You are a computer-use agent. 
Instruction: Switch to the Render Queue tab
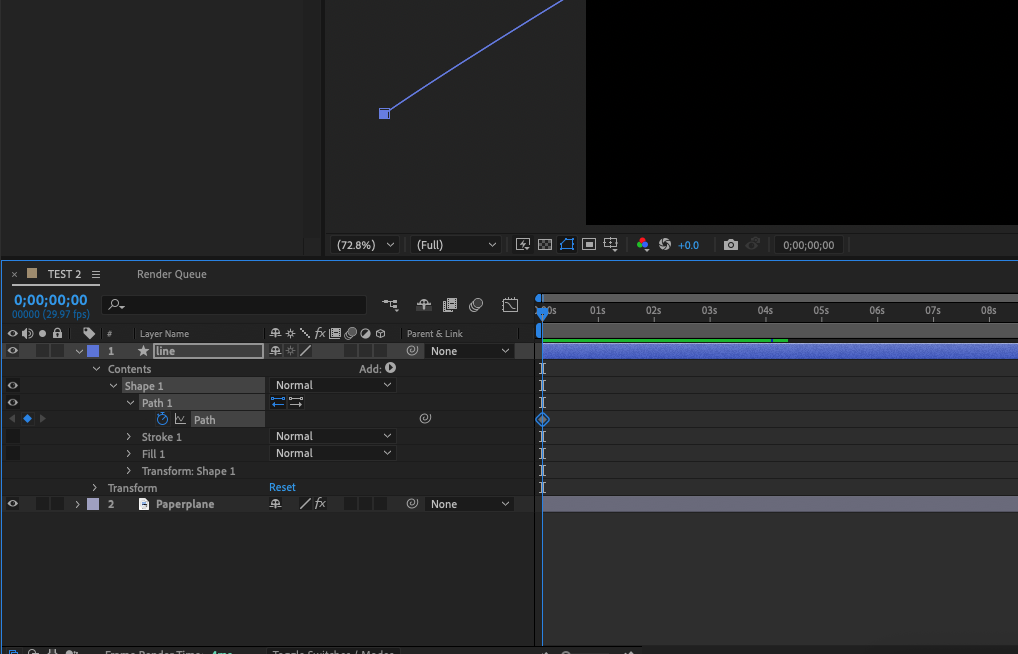point(172,274)
